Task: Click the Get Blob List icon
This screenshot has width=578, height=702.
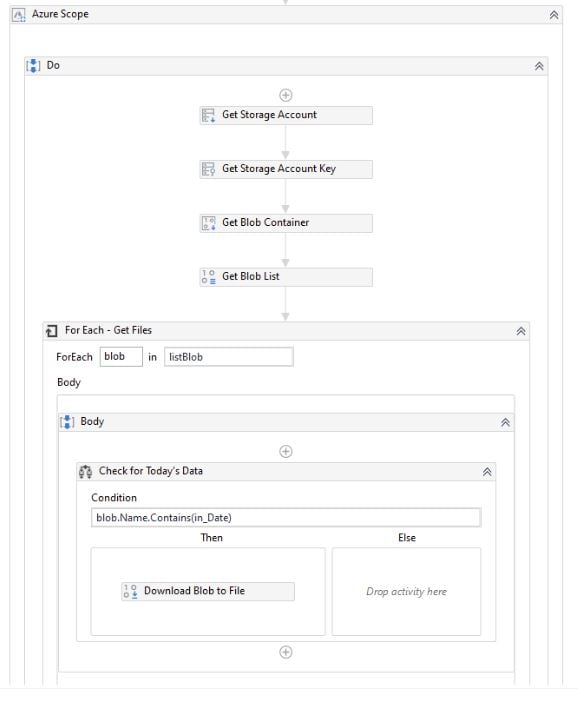Action: [209, 277]
